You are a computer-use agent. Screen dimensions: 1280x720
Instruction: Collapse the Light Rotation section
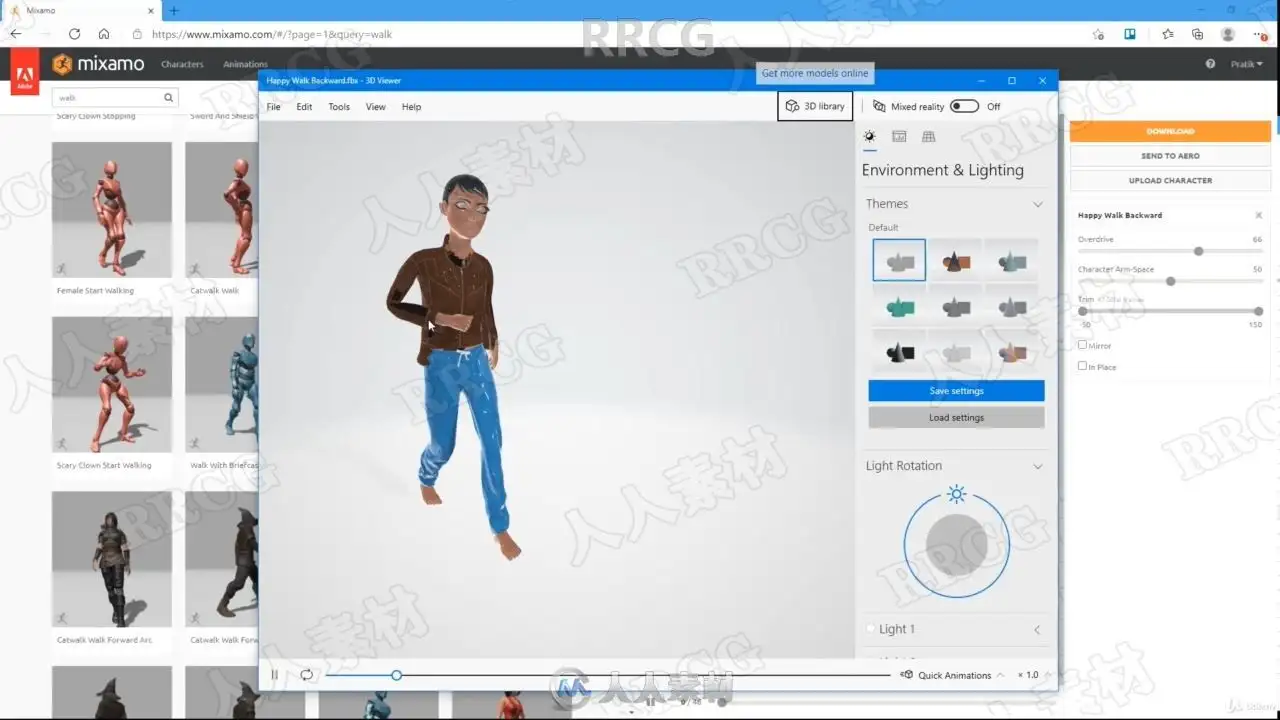[x=1037, y=466]
